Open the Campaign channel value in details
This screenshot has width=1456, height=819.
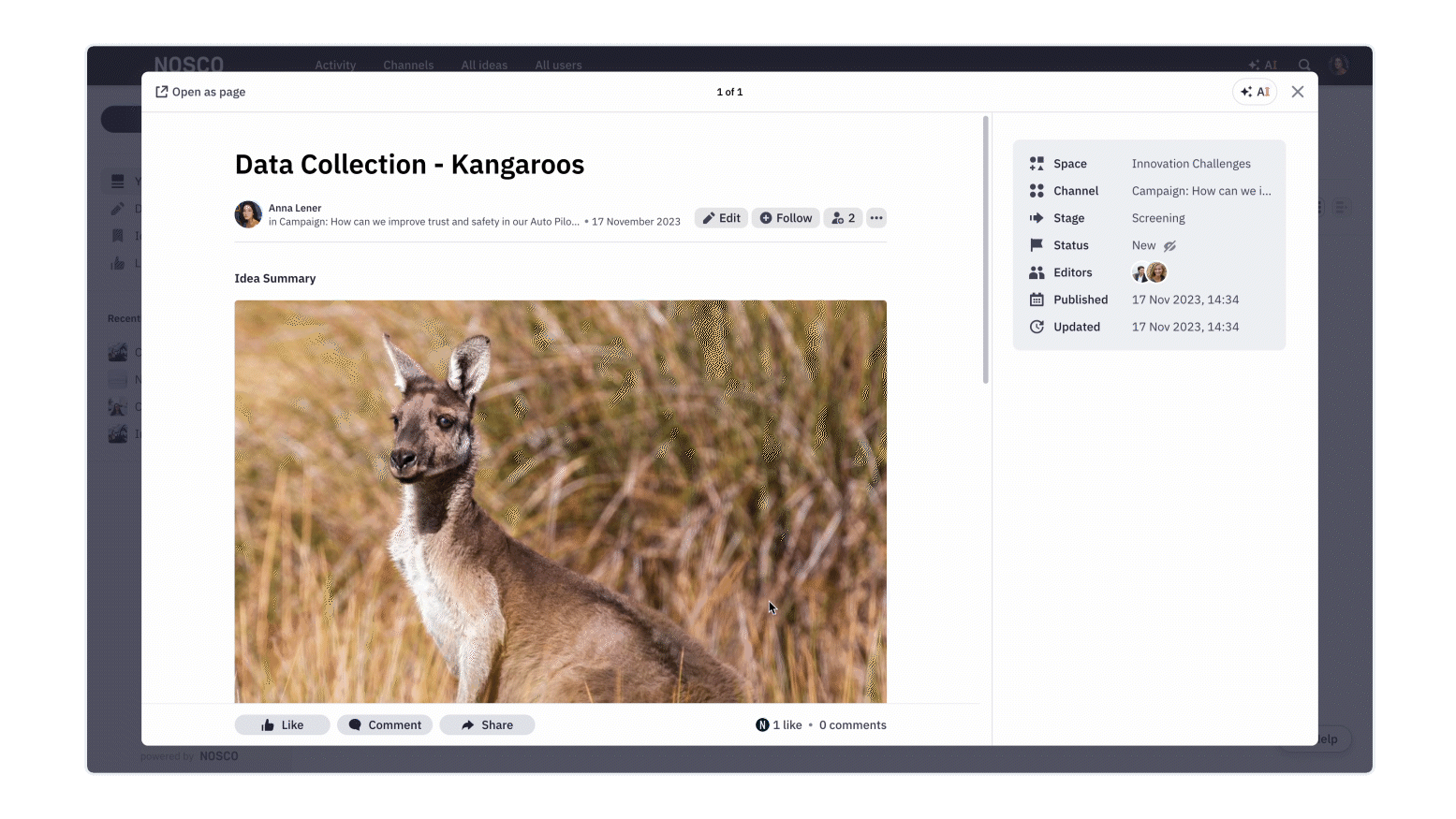[1201, 191]
